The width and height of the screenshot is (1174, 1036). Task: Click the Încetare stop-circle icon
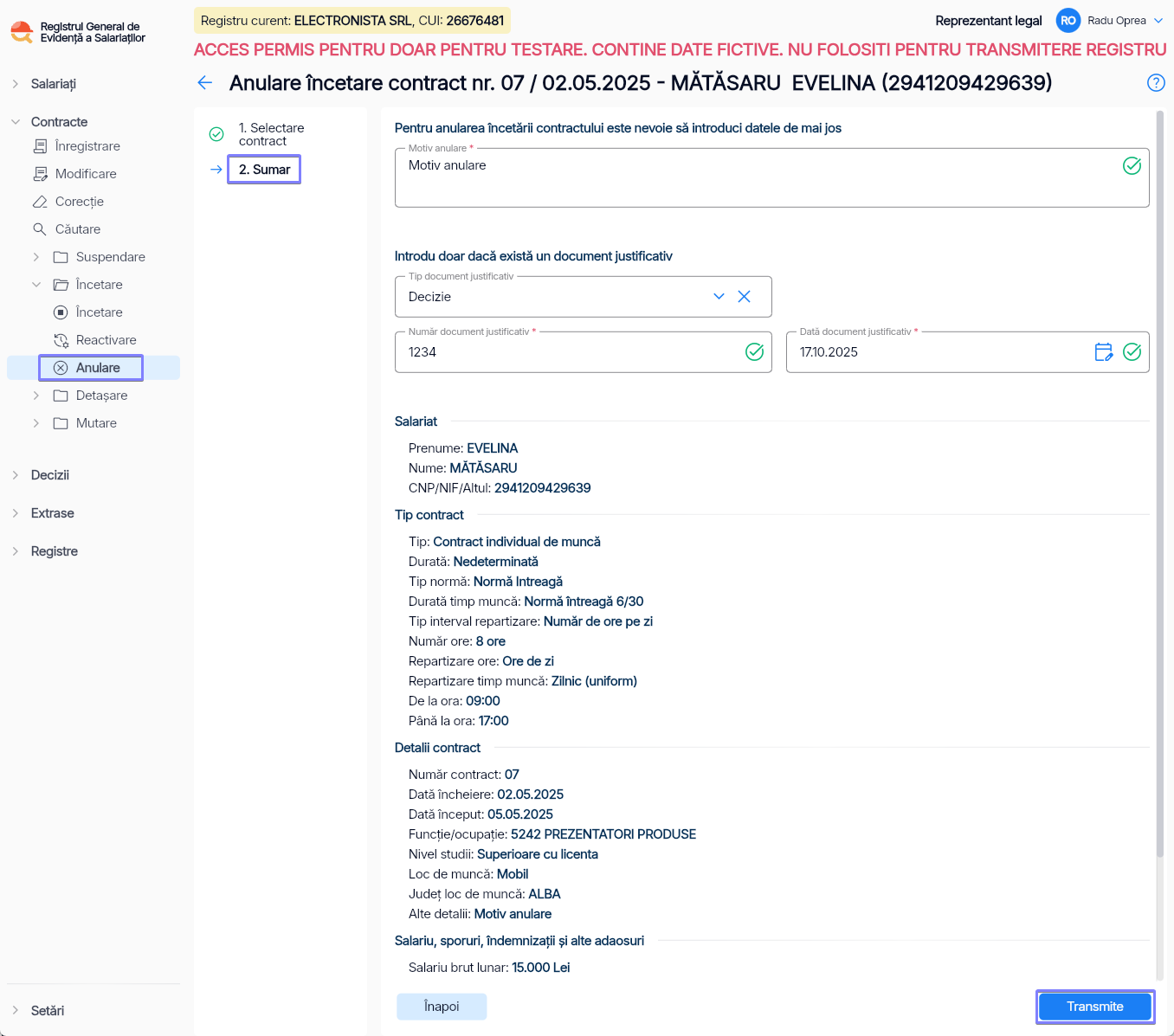click(61, 312)
